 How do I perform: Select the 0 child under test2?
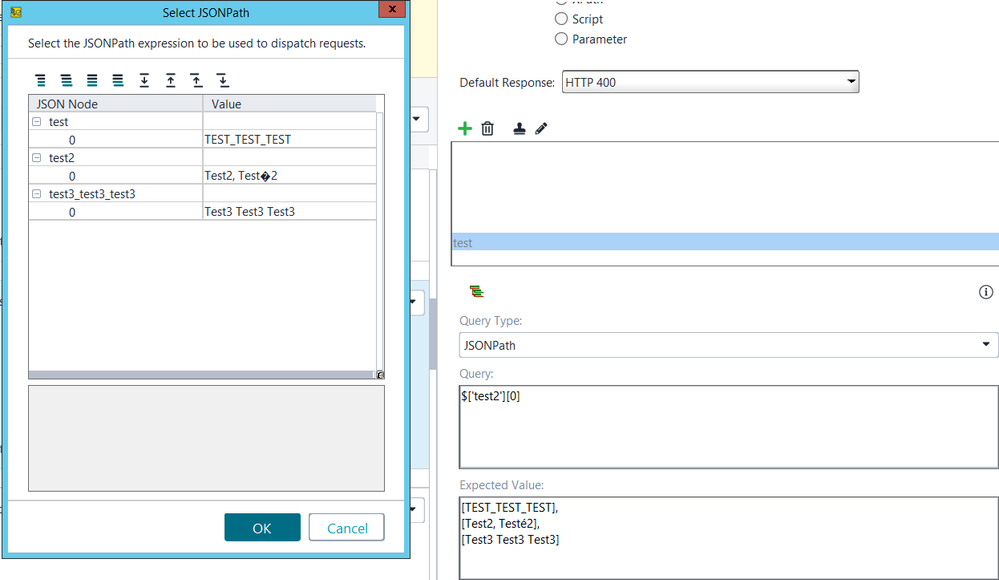click(72, 176)
